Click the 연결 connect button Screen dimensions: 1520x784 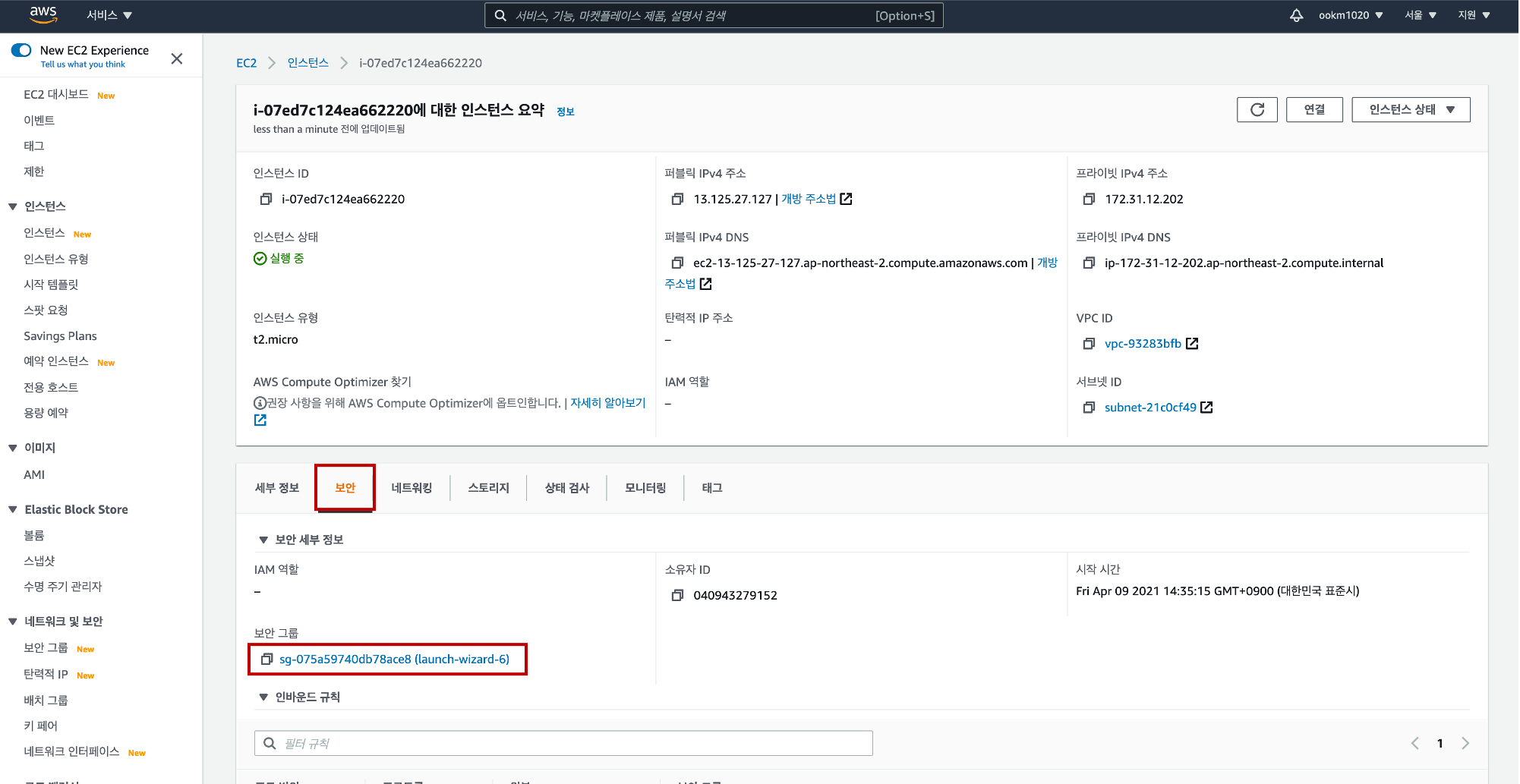coord(1314,109)
